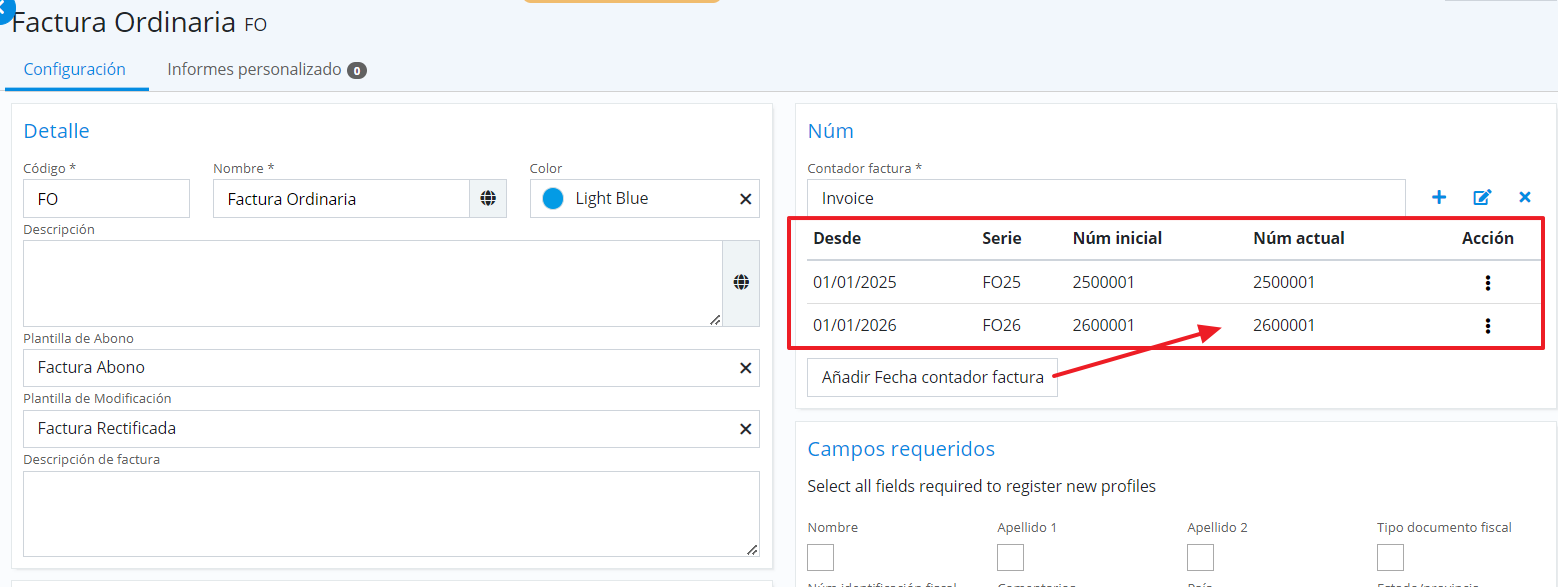
Task: Check the Nombre required field checkbox
Action: (x=820, y=557)
